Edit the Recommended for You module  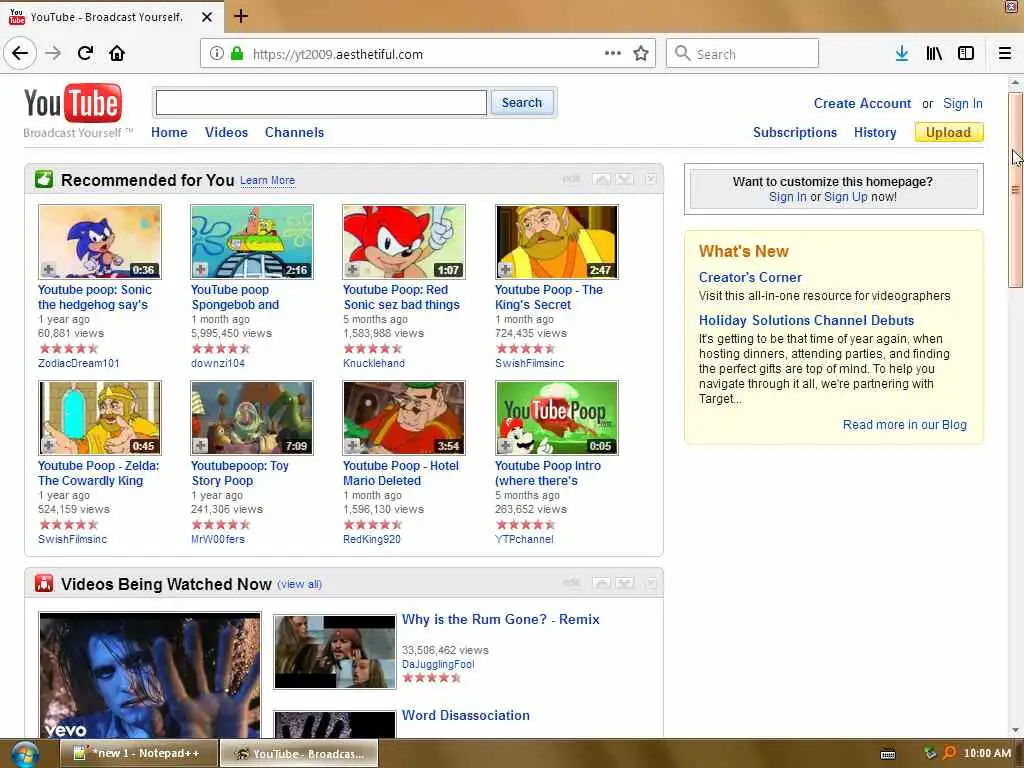tap(571, 179)
